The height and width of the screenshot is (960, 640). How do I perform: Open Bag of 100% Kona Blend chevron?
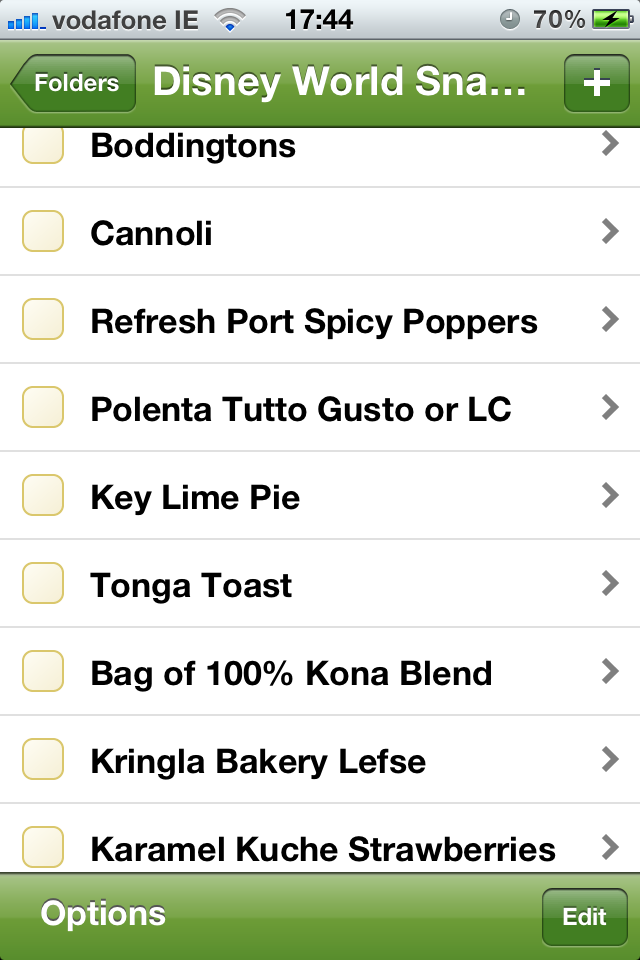(x=610, y=672)
